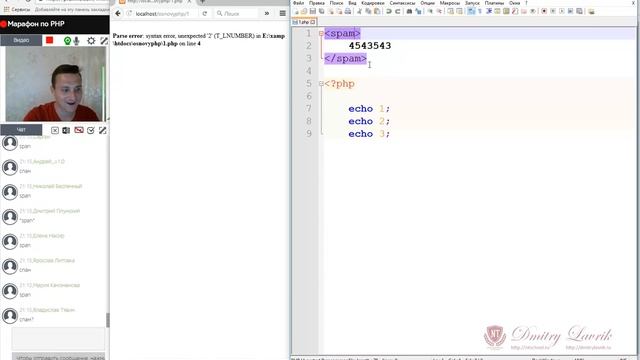This screenshot has width=640, height=360.
Task: Open the Запуск menu in Notepad++
Action: [472, 3]
